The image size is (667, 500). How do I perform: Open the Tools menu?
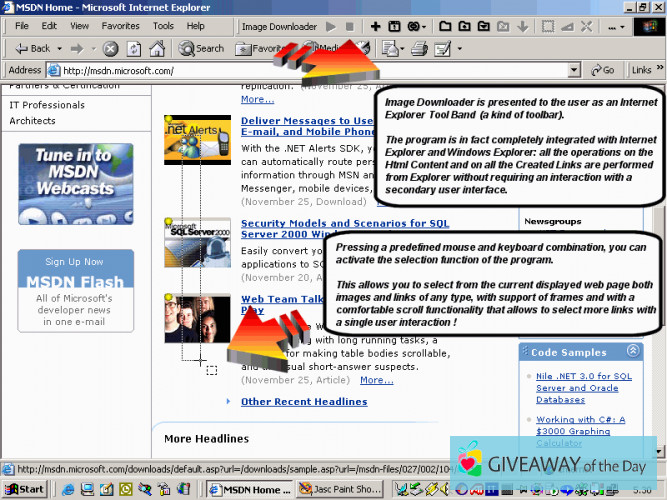point(163,26)
